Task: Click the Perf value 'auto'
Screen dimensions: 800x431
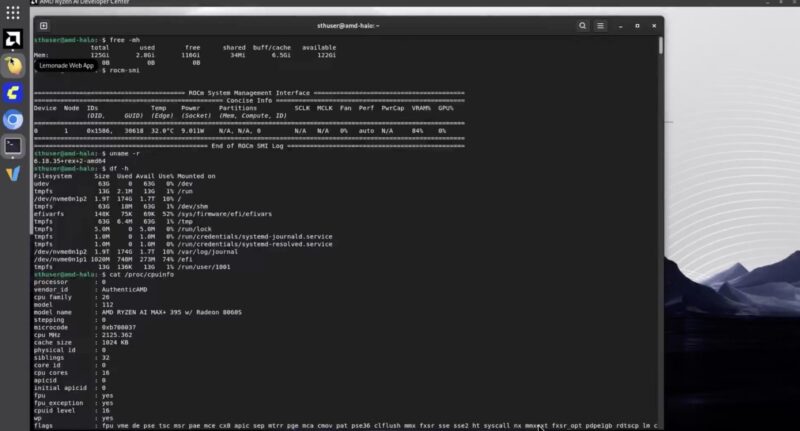Action: coord(366,131)
